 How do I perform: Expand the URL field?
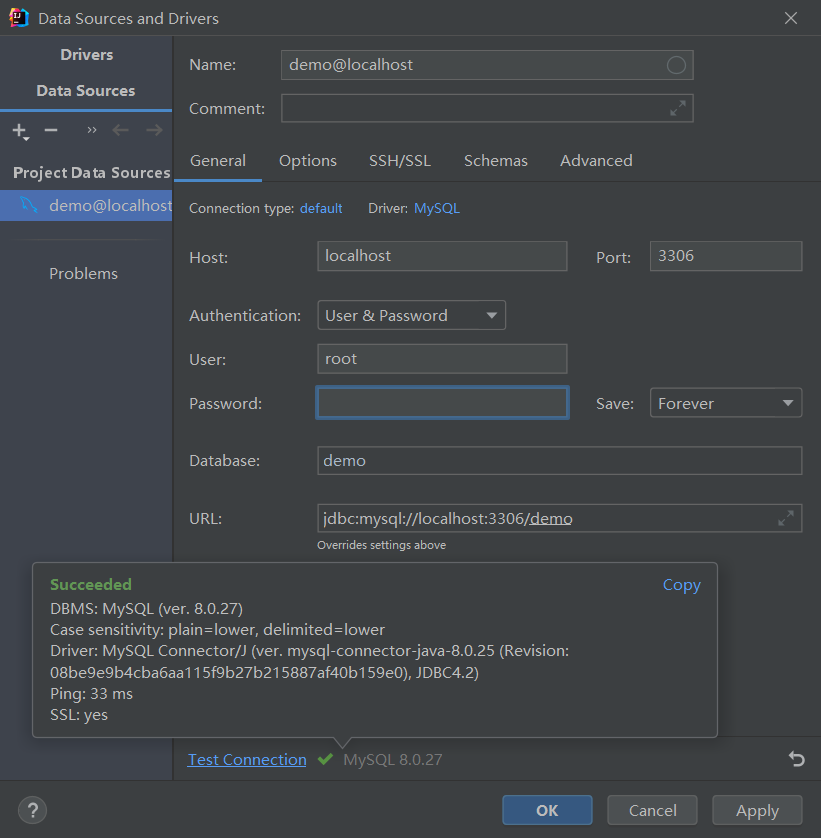[786, 518]
